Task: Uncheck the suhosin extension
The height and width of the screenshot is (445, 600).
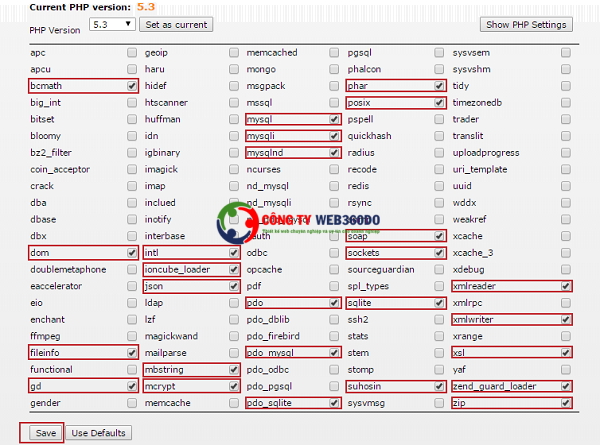Action: tap(439, 386)
